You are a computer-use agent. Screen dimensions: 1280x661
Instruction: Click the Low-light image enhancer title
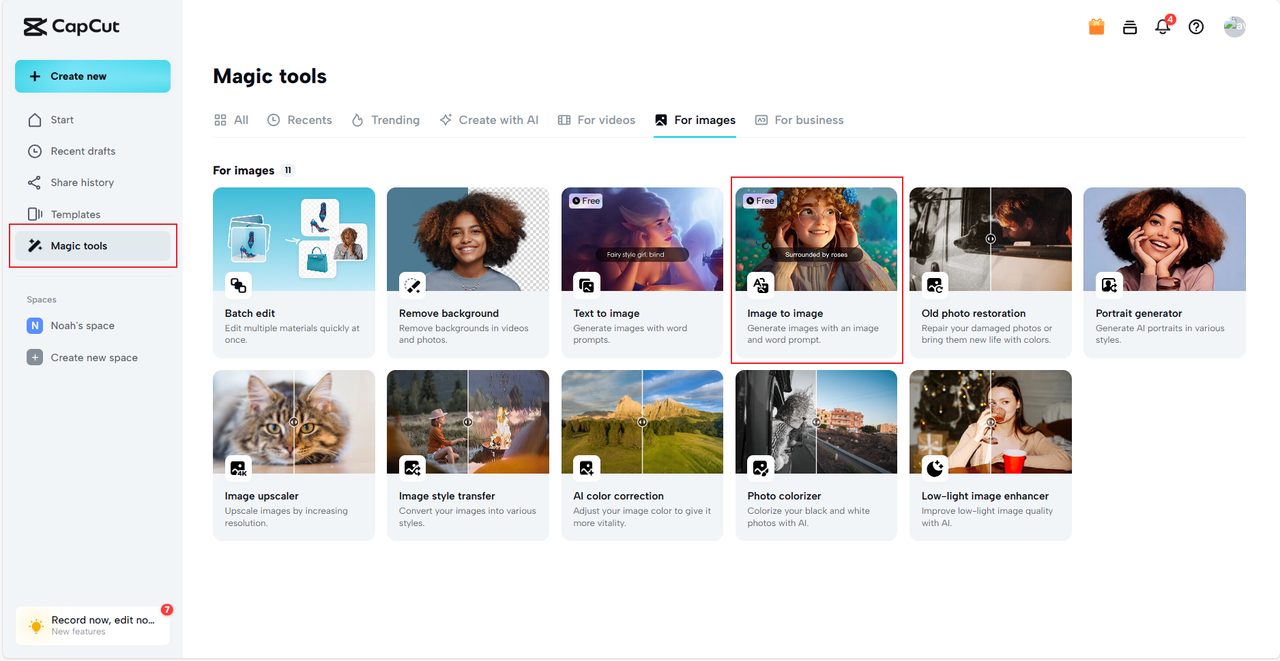tap(985, 496)
